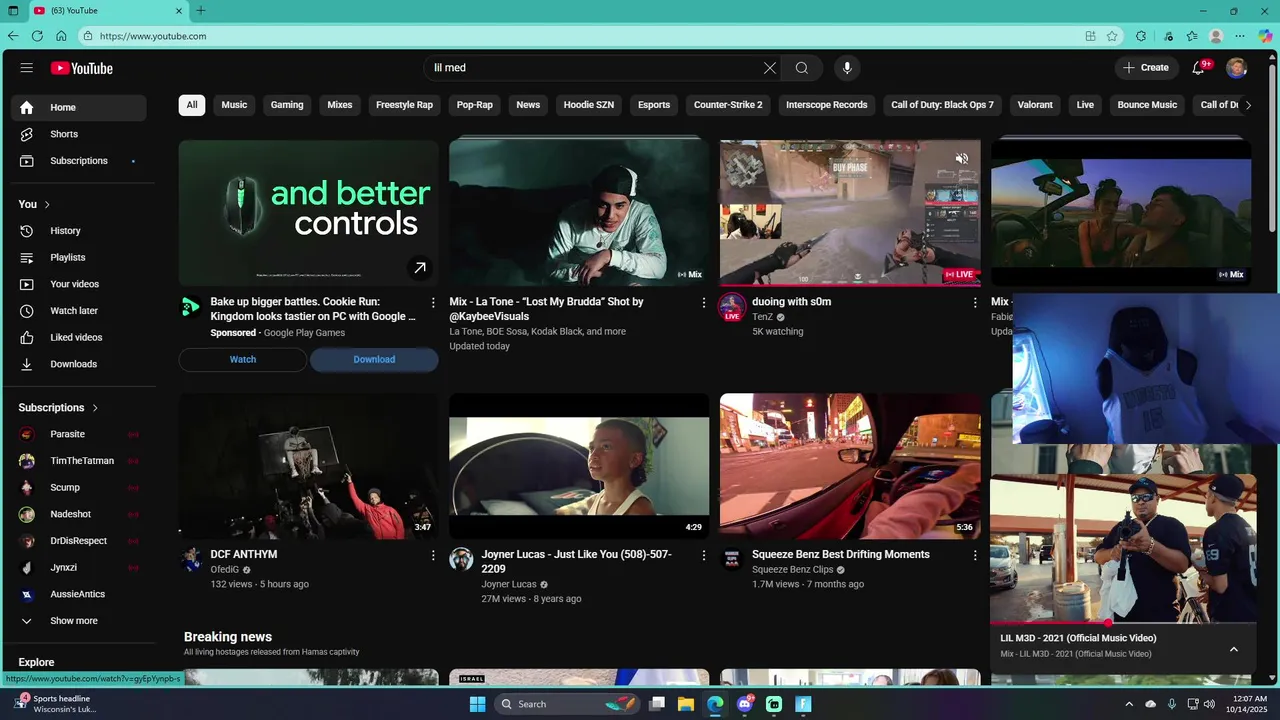This screenshot has height=720, width=1280.
Task: Open History in the sidebar
Action: [x=80, y=231]
